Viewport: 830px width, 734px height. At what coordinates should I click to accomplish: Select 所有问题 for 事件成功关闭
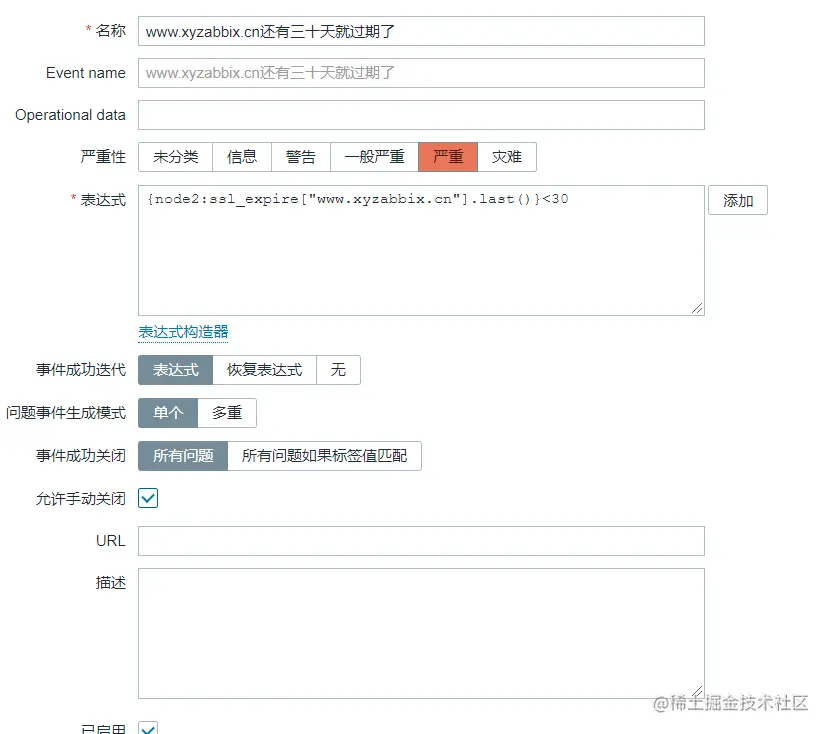tap(183, 456)
